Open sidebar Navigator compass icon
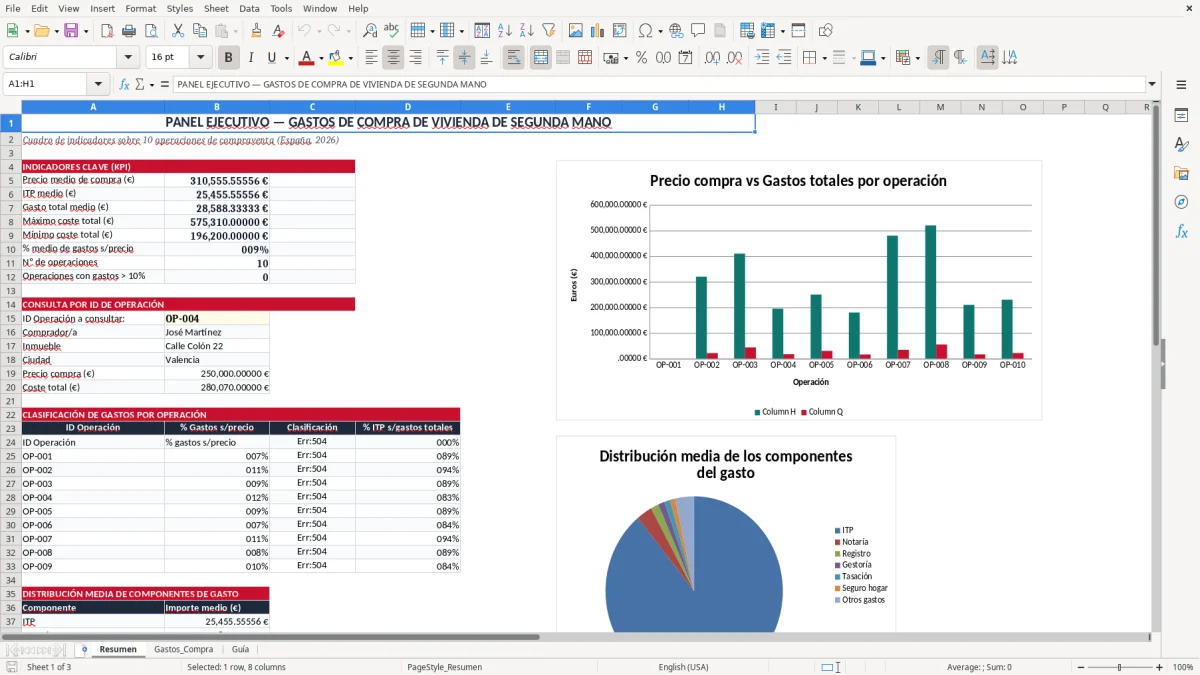1200x675 pixels. coord(1181,202)
